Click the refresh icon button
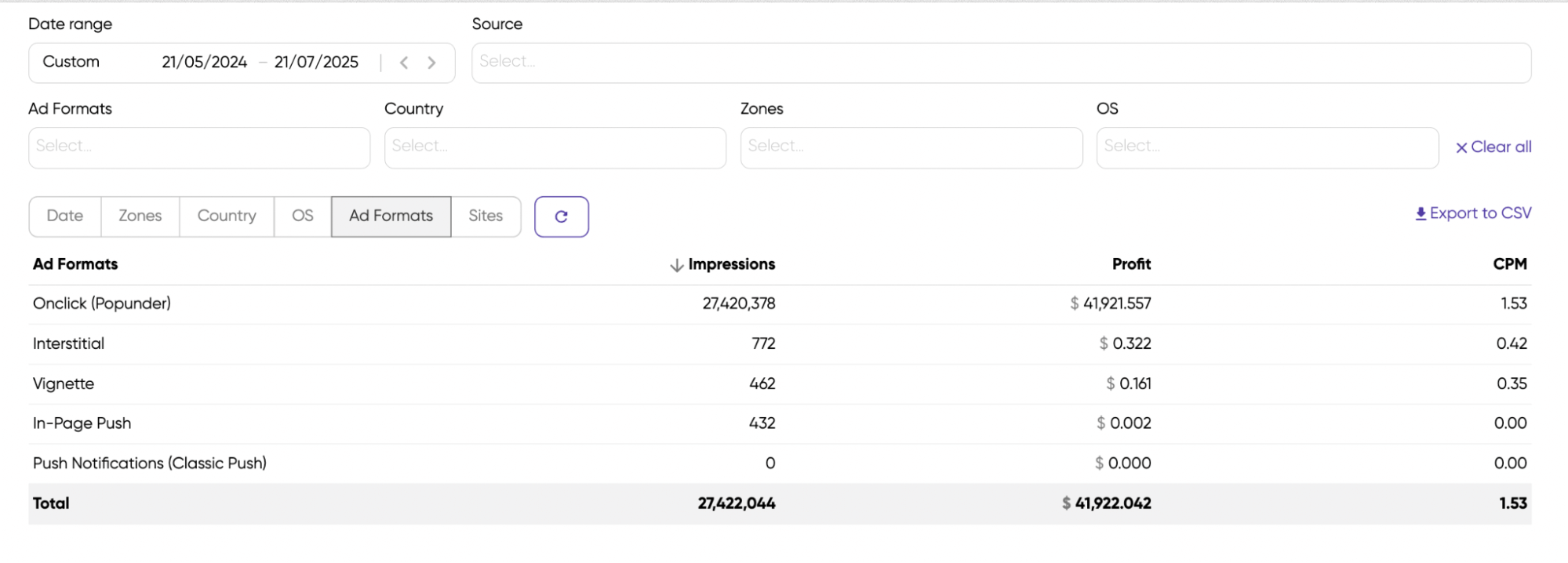The image size is (1568, 563). pos(561,216)
